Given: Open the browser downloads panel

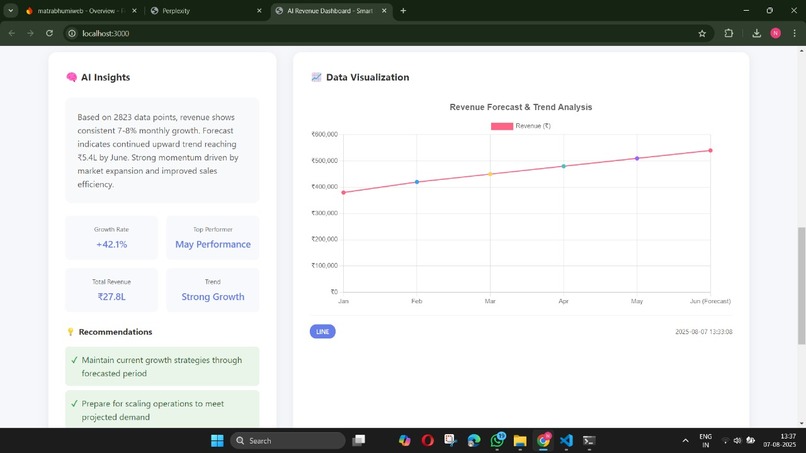Looking at the screenshot, I should point(756,33).
